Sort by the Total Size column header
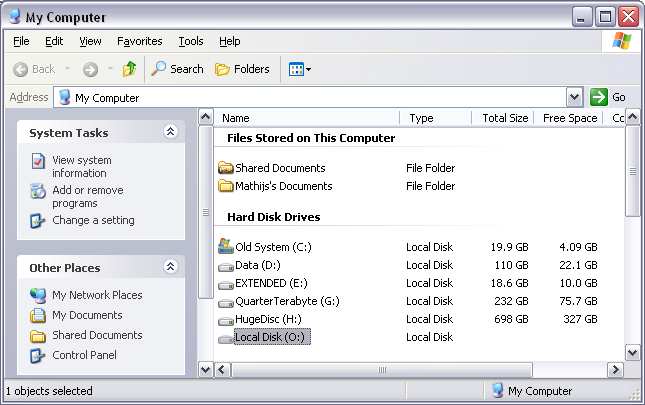 pos(504,118)
